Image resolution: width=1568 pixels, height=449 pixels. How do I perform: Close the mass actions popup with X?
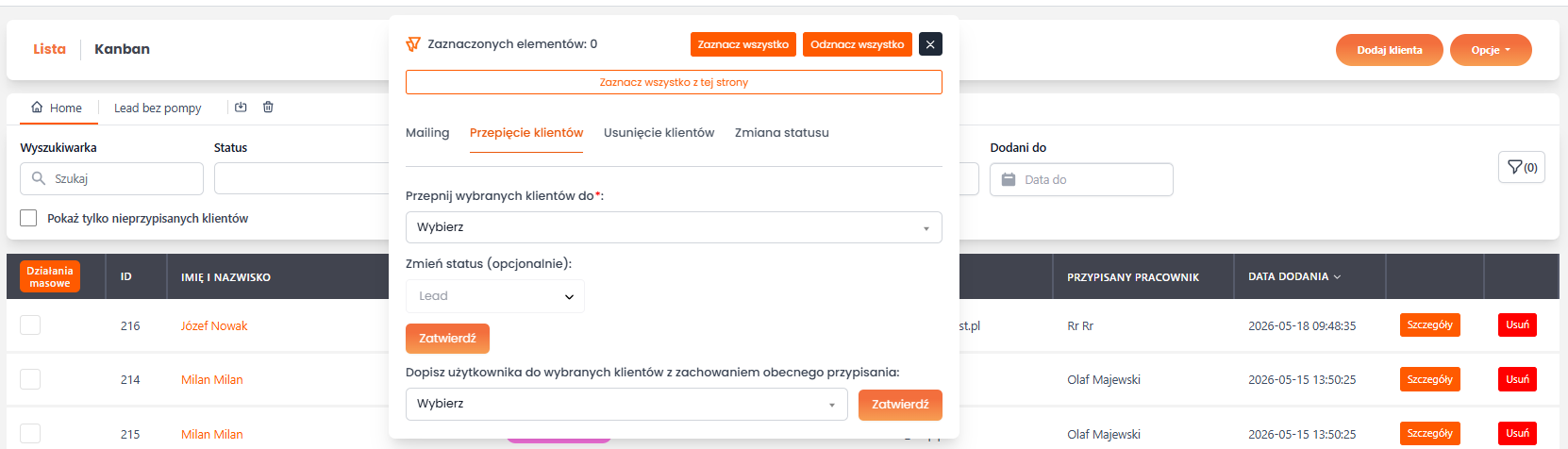coord(930,44)
